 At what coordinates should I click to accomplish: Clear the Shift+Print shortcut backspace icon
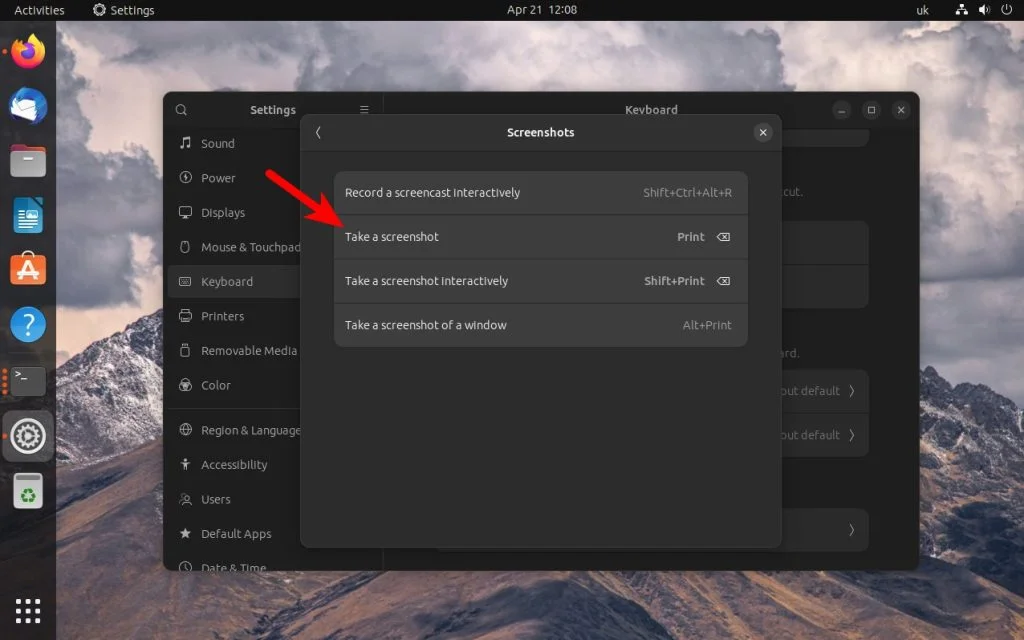click(x=723, y=281)
